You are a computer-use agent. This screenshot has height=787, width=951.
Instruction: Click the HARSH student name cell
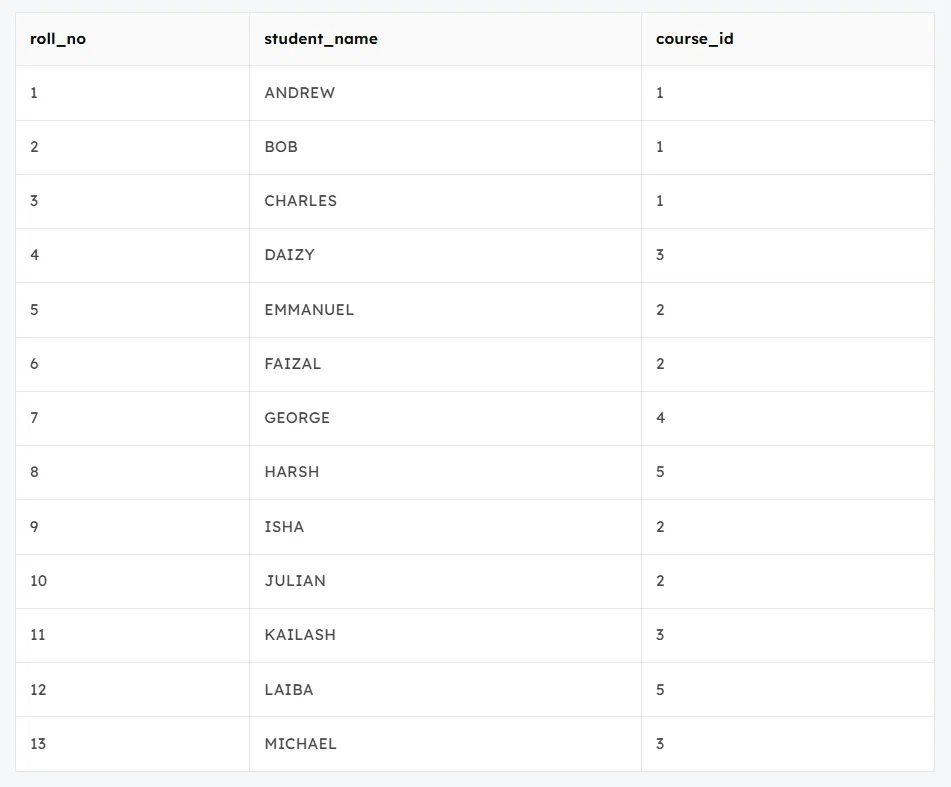pos(292,472)
